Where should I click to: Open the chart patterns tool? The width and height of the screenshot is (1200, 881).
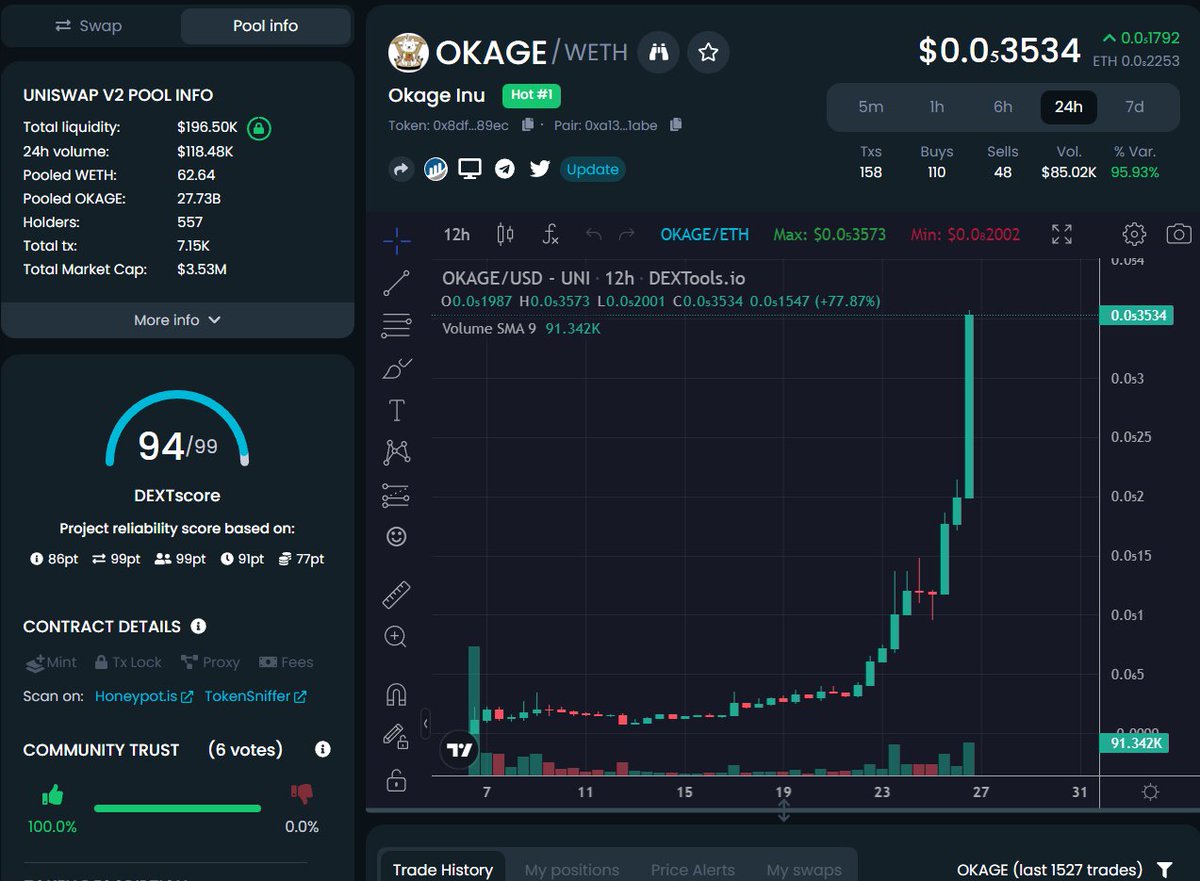pyautogui.click(x=397, y=452)
